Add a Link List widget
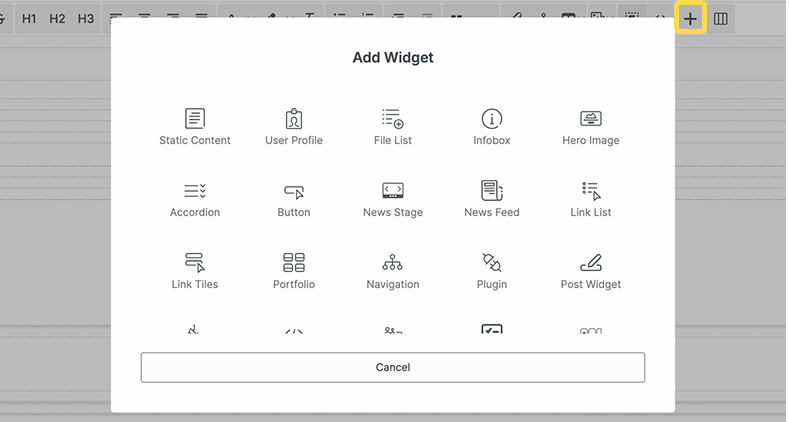The height and width of the screenshot is (422, 789). [x=591, y=199]
